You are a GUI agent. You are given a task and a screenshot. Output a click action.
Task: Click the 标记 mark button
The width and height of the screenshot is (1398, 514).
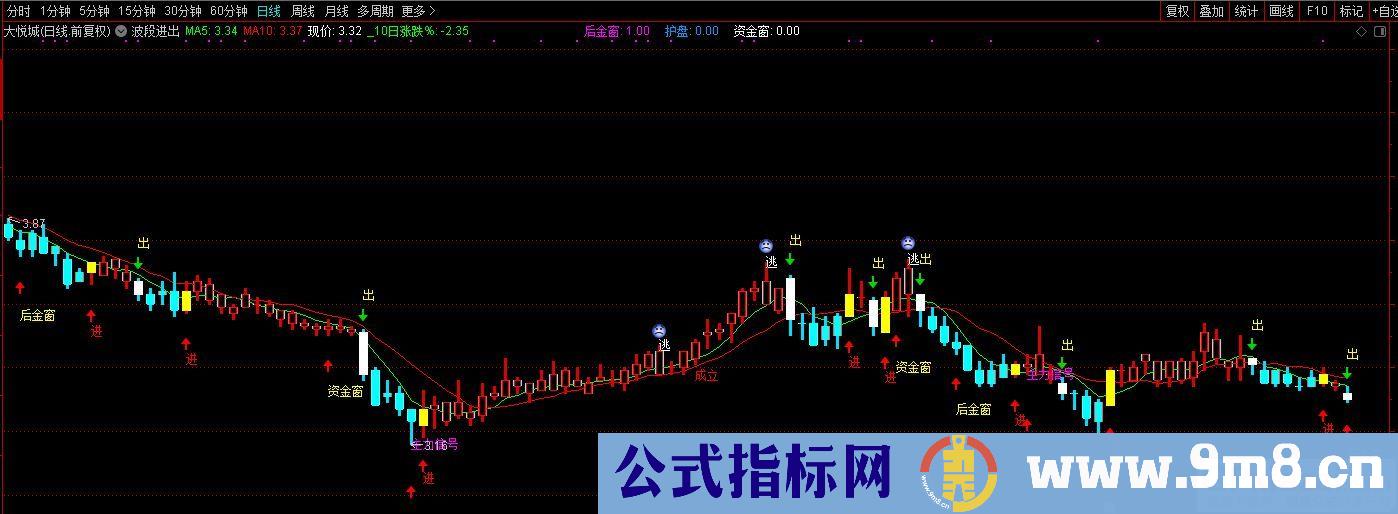1351,11
